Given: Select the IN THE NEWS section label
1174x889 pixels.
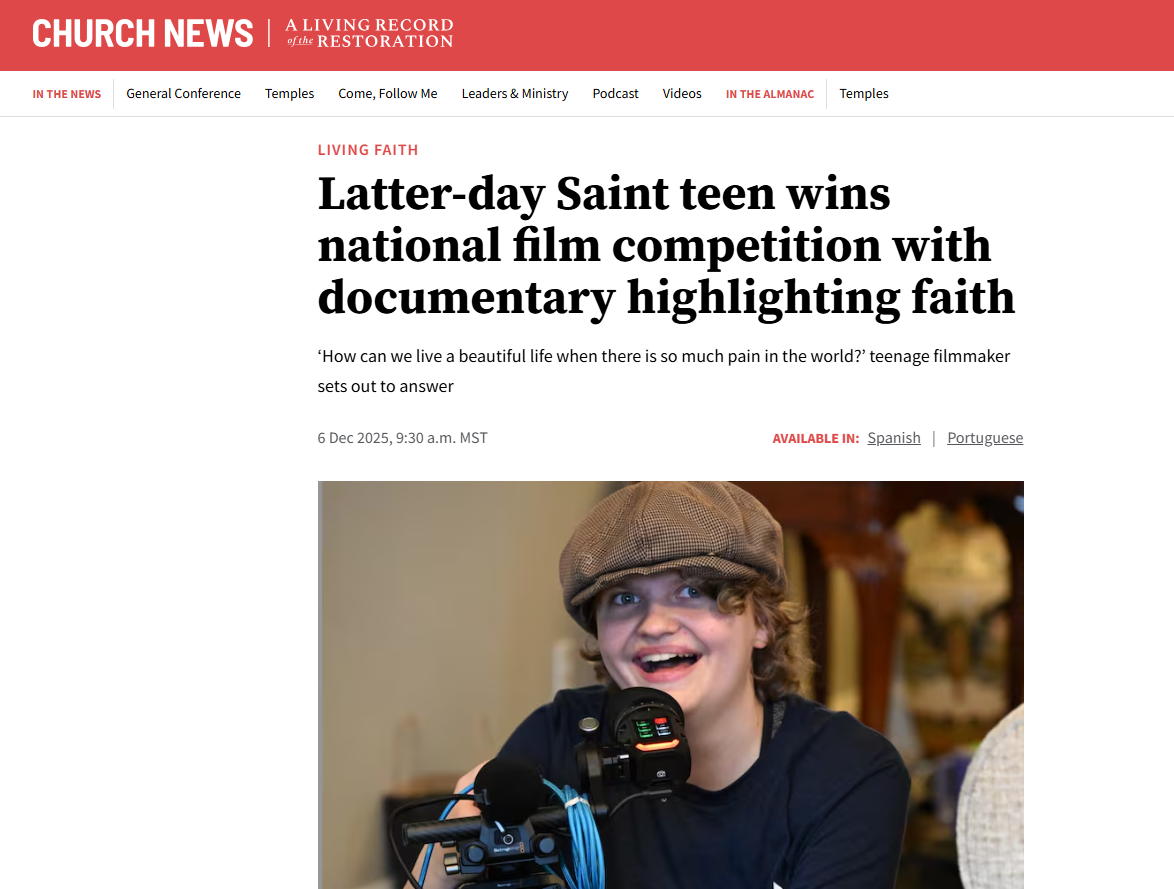Looking at the screenshot, I should point(67,94).
